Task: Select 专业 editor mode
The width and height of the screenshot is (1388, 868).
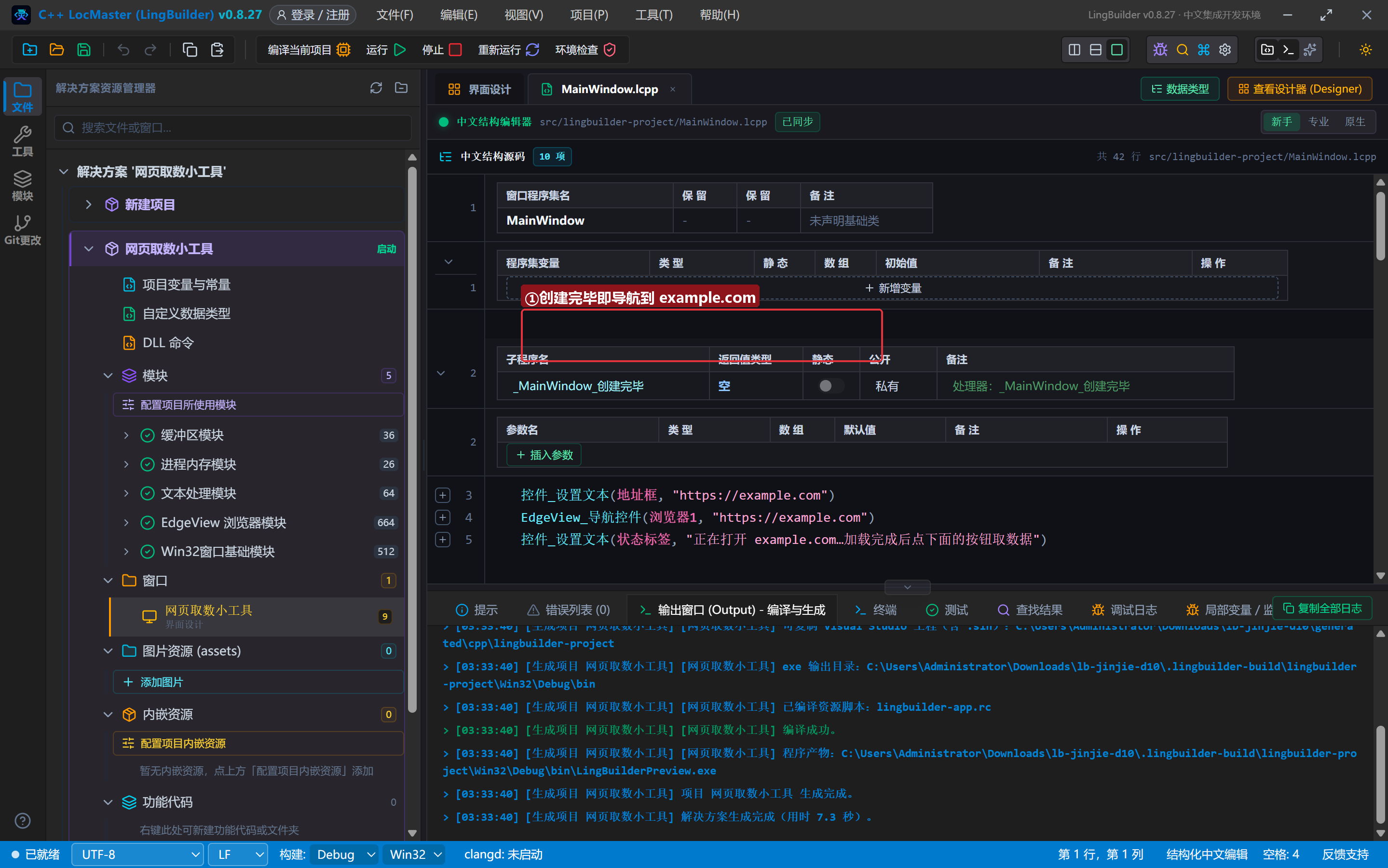Action: [x=1318, y=122]
